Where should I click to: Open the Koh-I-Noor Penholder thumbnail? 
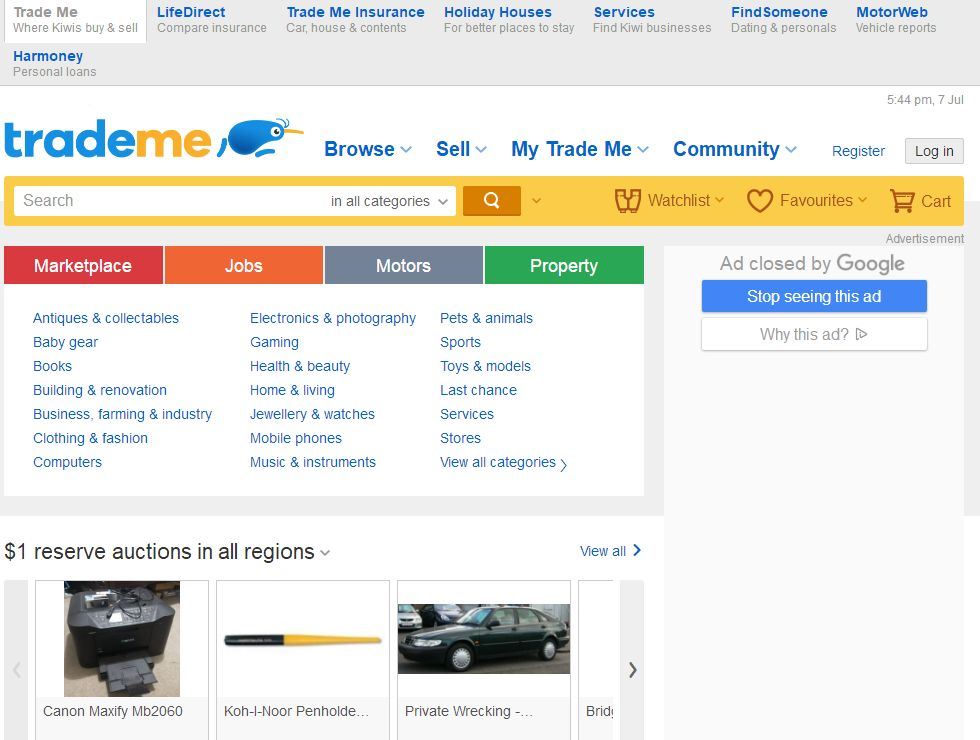pos(303,640)
